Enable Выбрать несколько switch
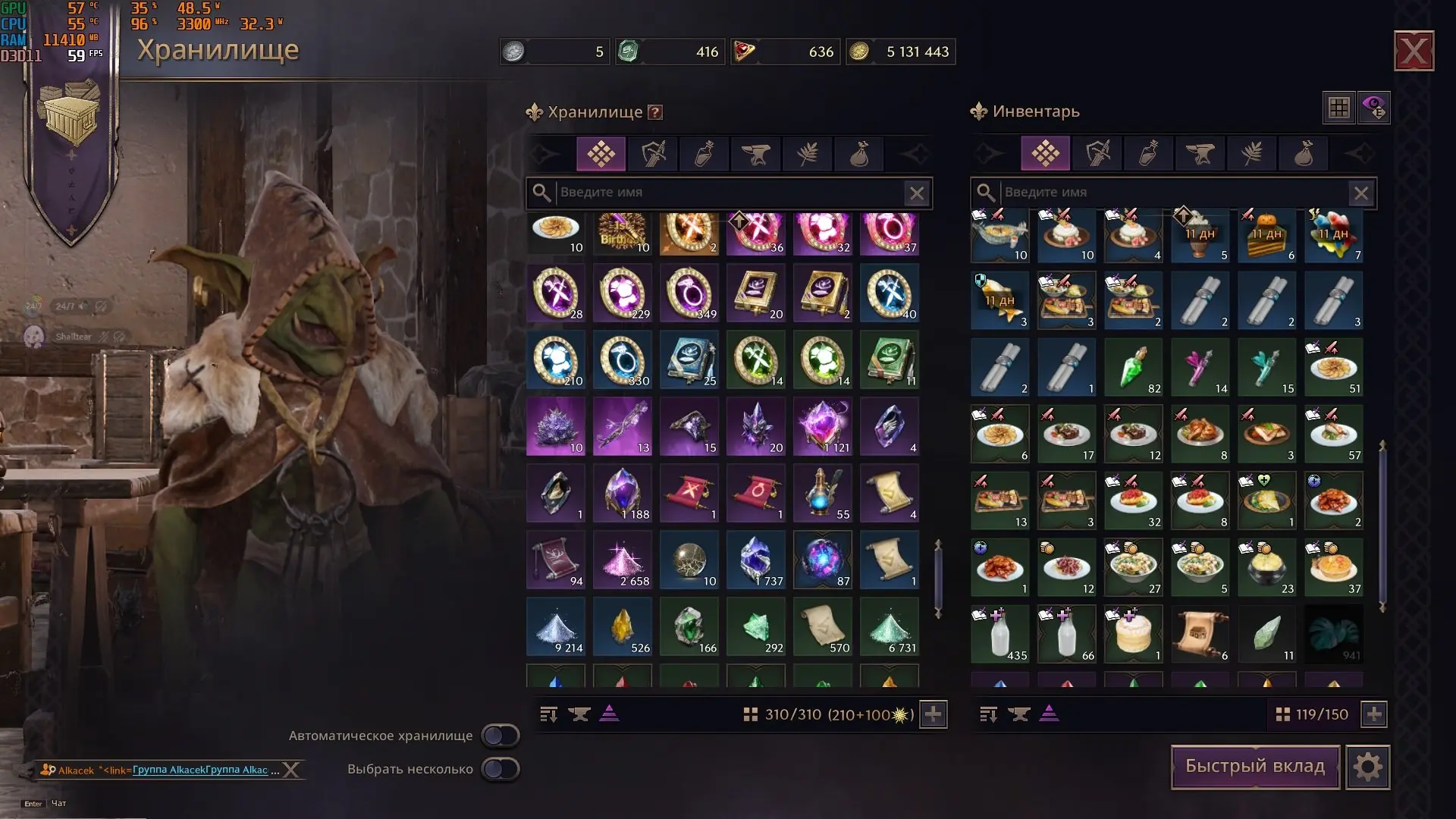The width and height of the screenshot is (1456, 819). click(x=500, y=769)
